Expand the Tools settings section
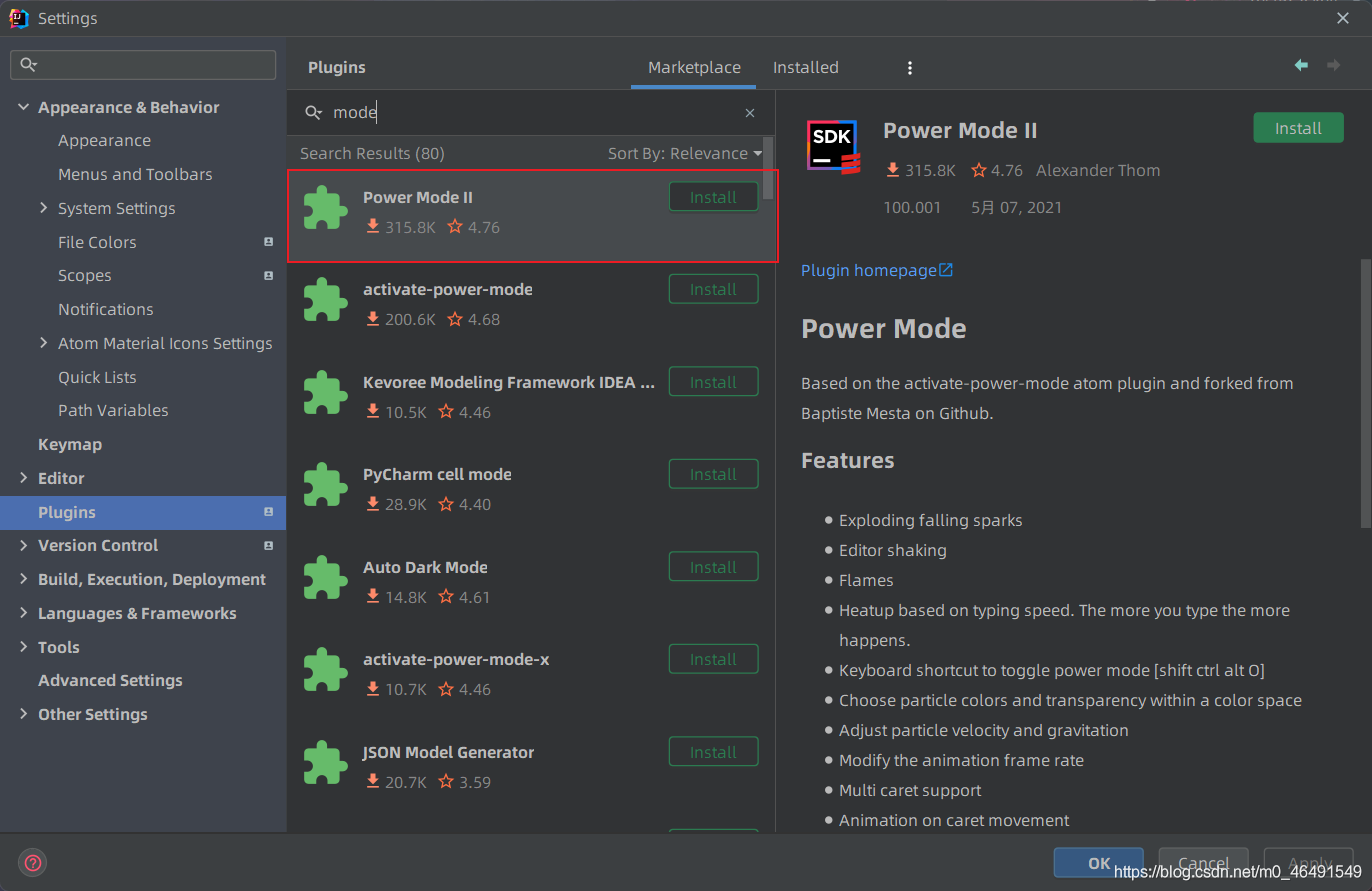 [23, 647]
